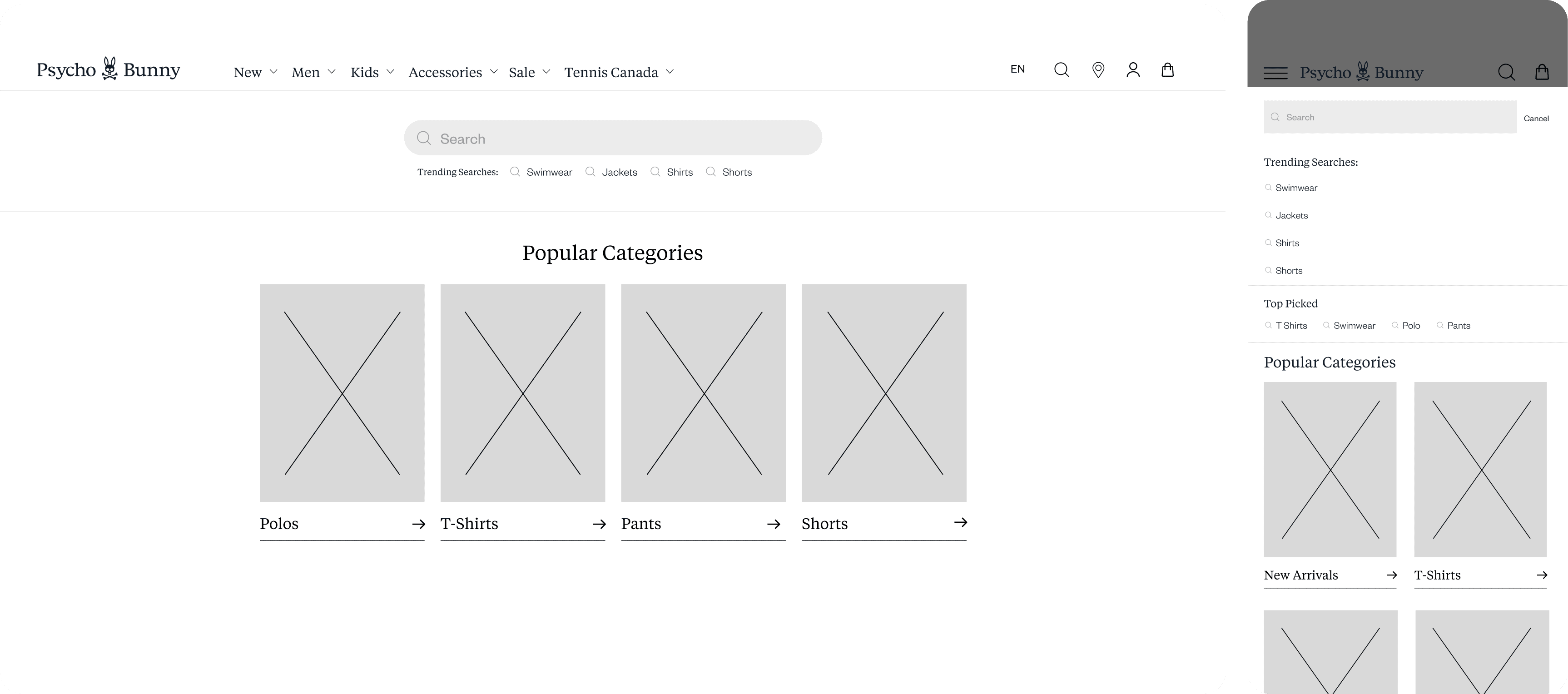This screenshot has width=1568, height=694.
Task: Click the mobile Search input field
Action: tap(1390, 117)
